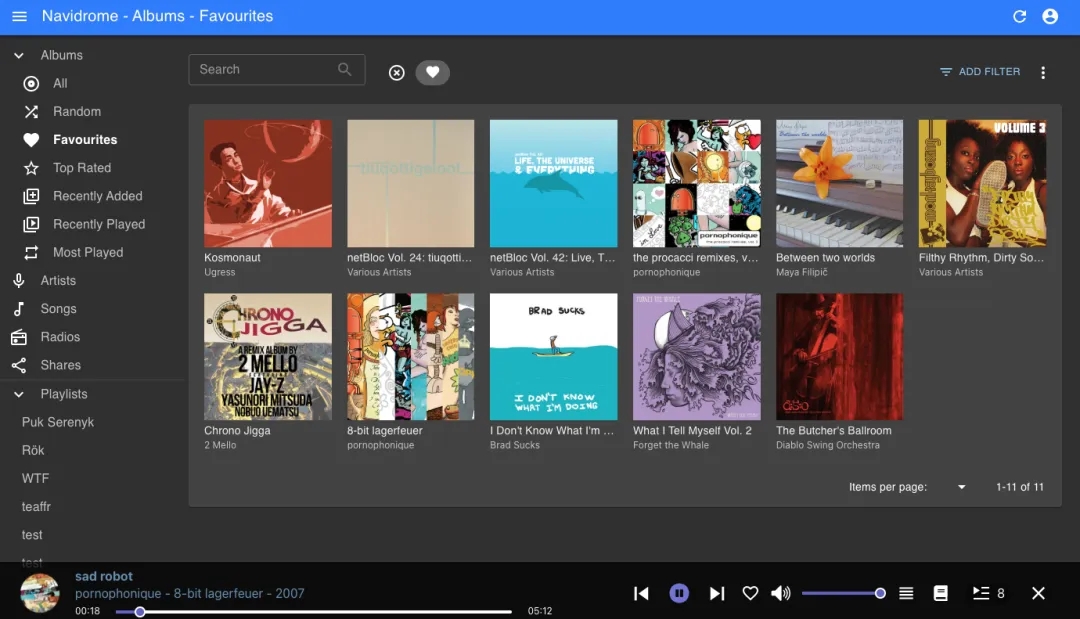Viewport: 1080px width, 619px height.
Task: Close the player bar with the X
Action: pyautogui.click(x=1038, y=593)
